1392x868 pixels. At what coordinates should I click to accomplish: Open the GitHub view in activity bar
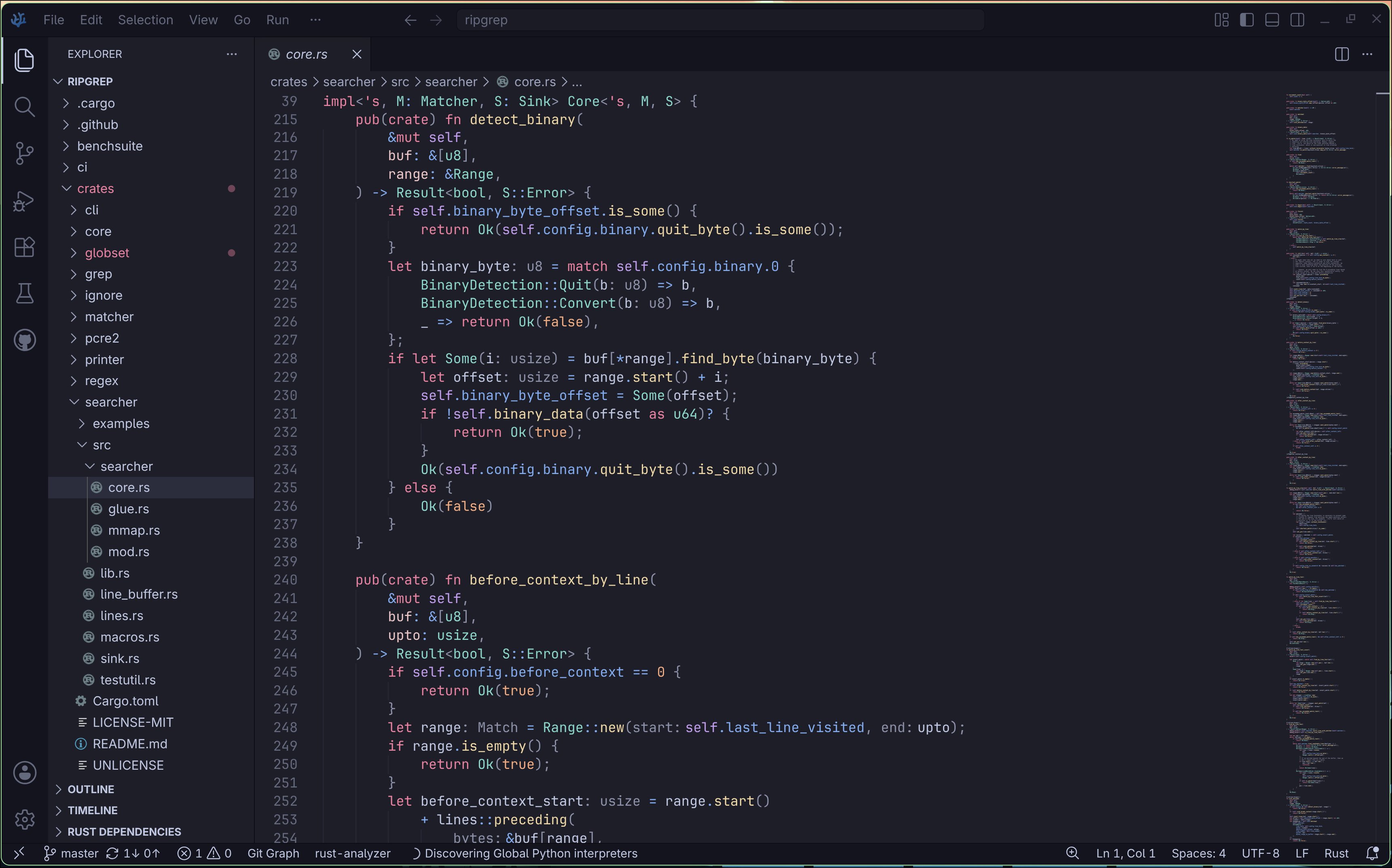24,341
